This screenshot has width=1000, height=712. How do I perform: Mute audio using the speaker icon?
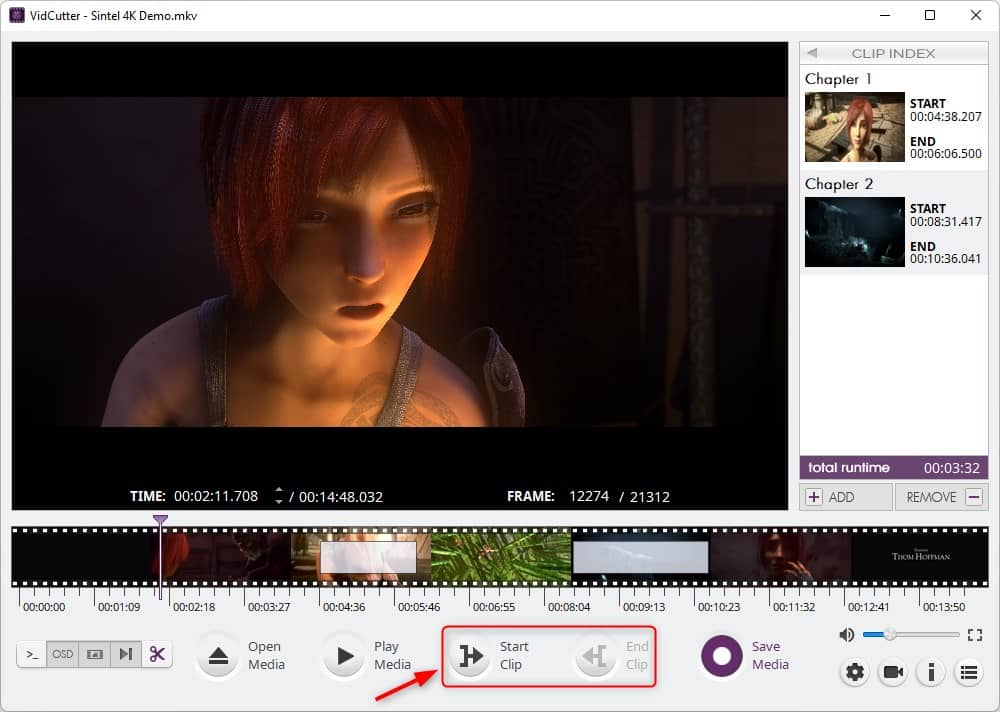(x=846, y=635)
